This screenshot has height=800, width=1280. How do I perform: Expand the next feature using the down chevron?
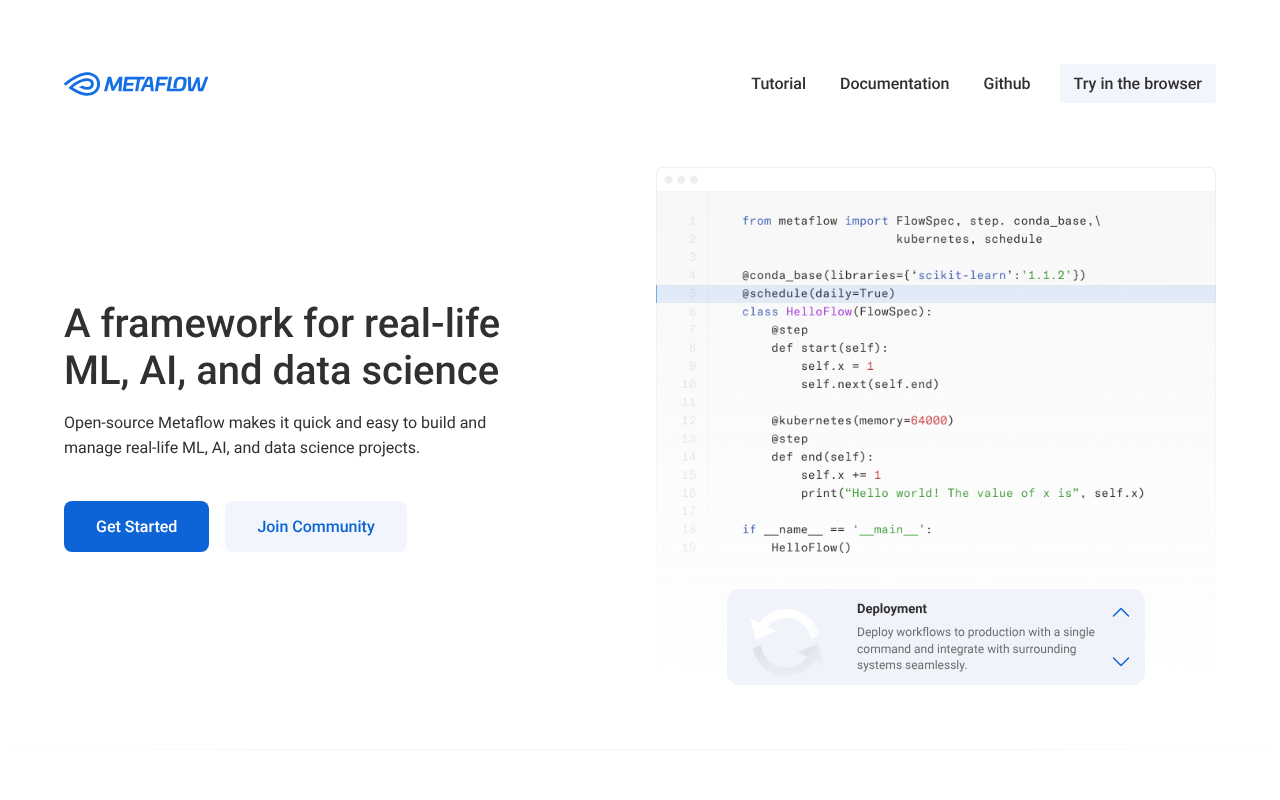tap(1120, 661)
